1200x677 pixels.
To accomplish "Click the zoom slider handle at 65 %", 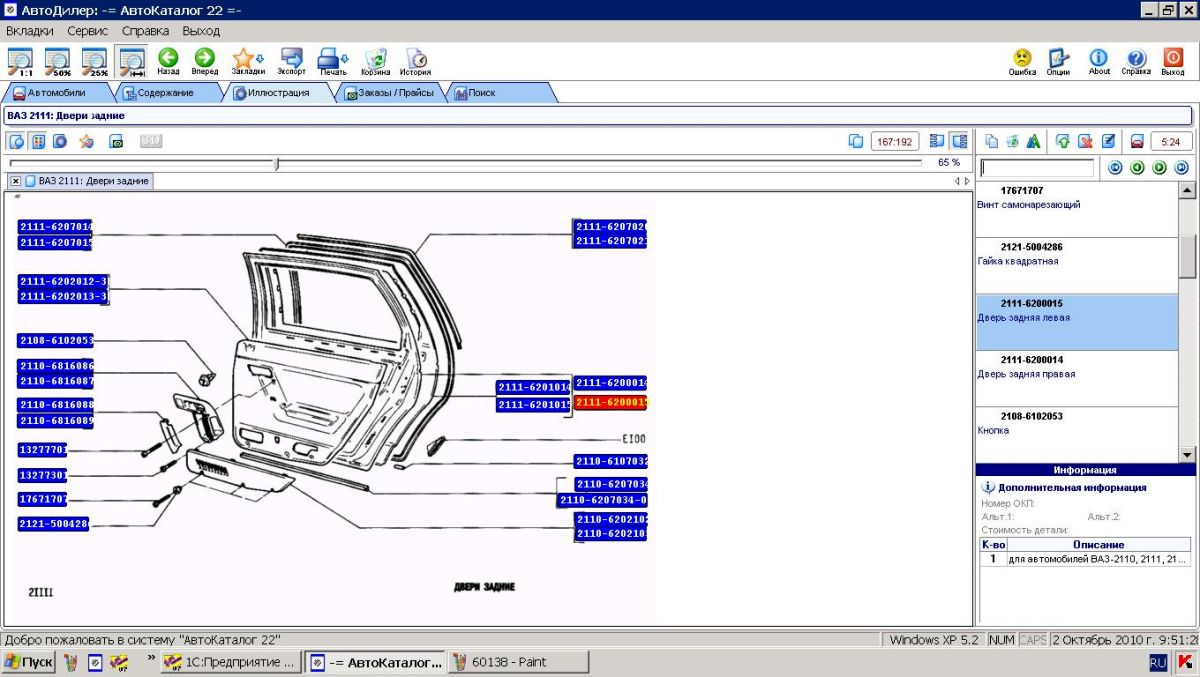I will point(277,163).
